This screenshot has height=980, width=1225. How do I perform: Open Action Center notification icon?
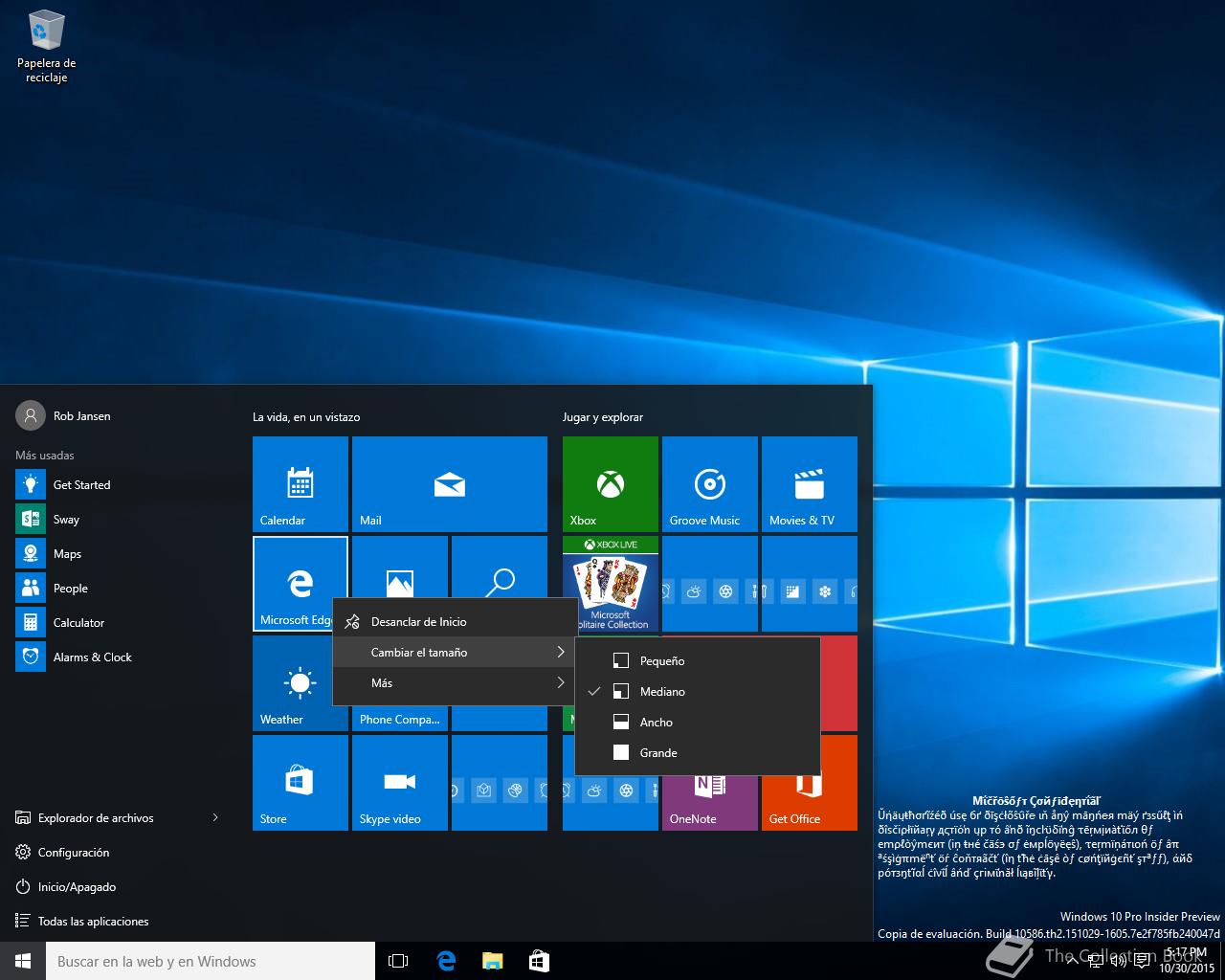1142,961
